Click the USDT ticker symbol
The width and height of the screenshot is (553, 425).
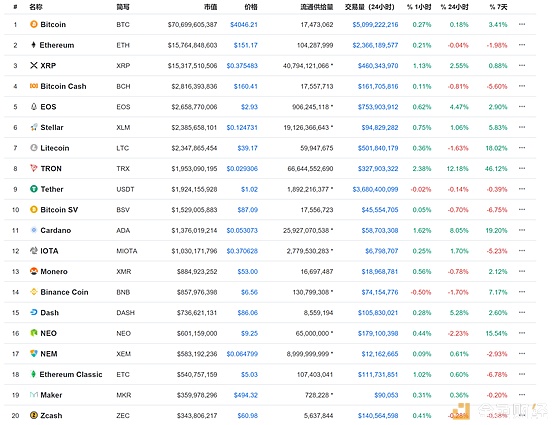(x=125, y=189)
